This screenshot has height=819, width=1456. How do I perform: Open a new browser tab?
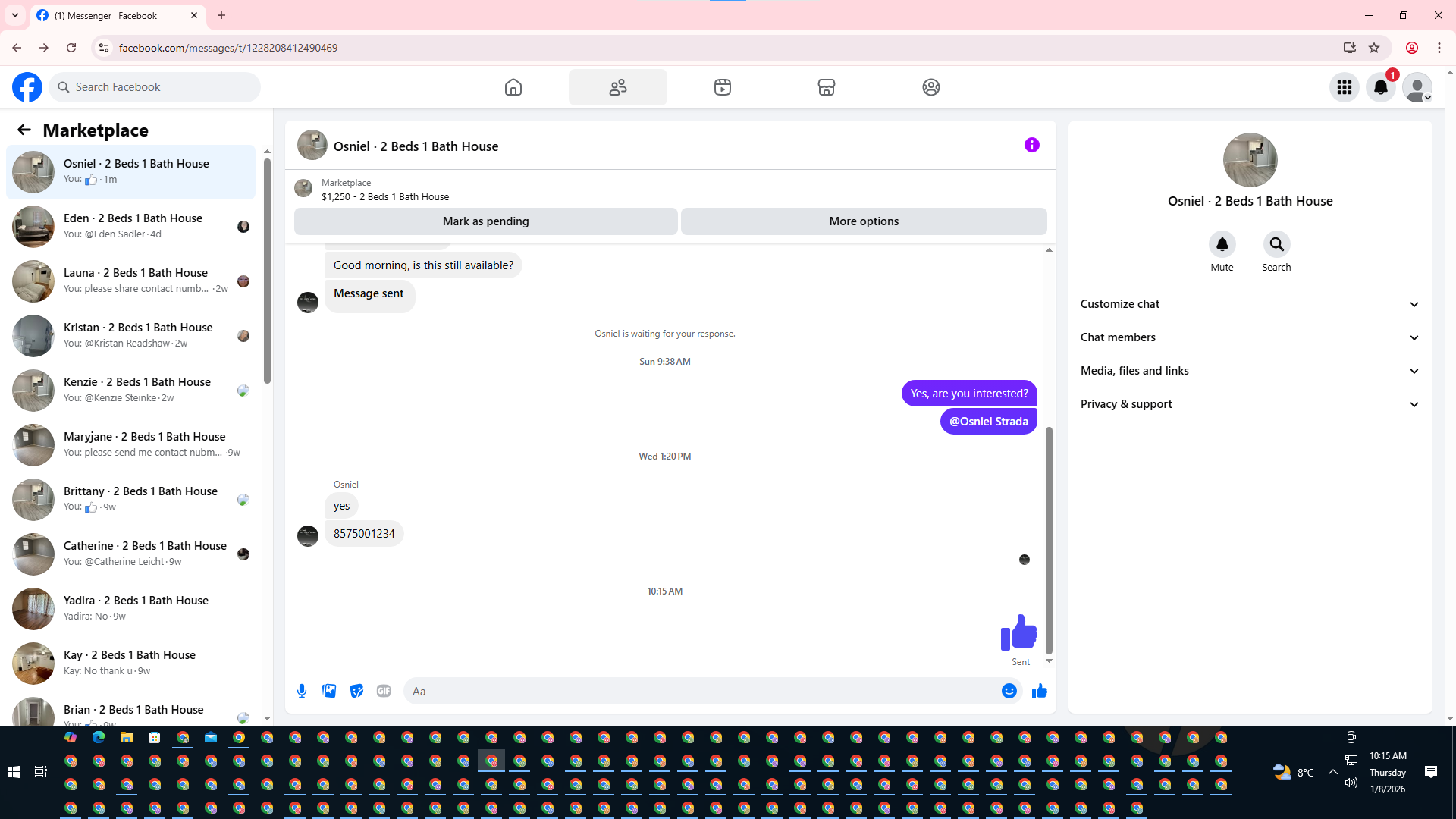(x=221, y=15)
